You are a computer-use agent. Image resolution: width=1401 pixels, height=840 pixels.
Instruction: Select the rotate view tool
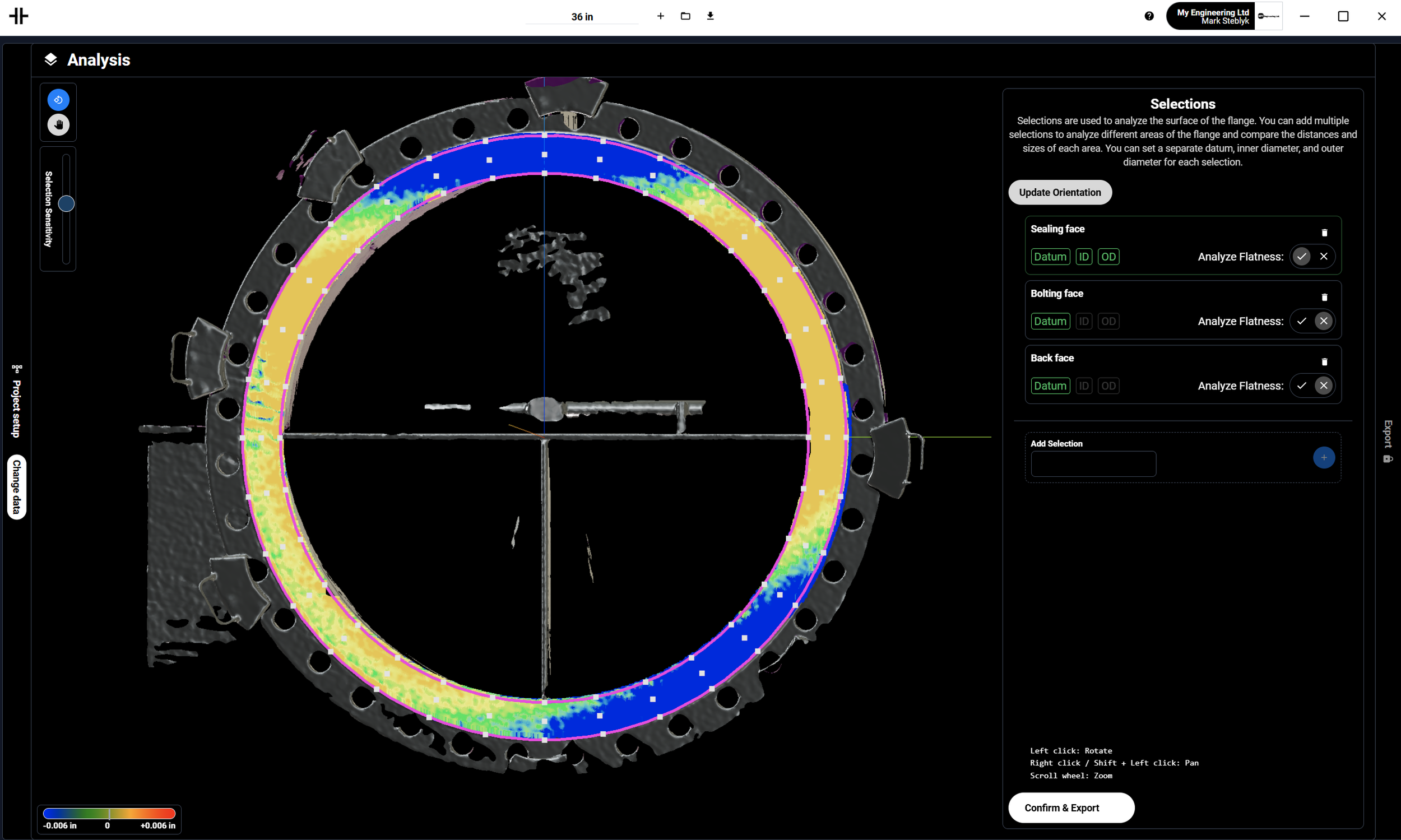click(58, 100)
